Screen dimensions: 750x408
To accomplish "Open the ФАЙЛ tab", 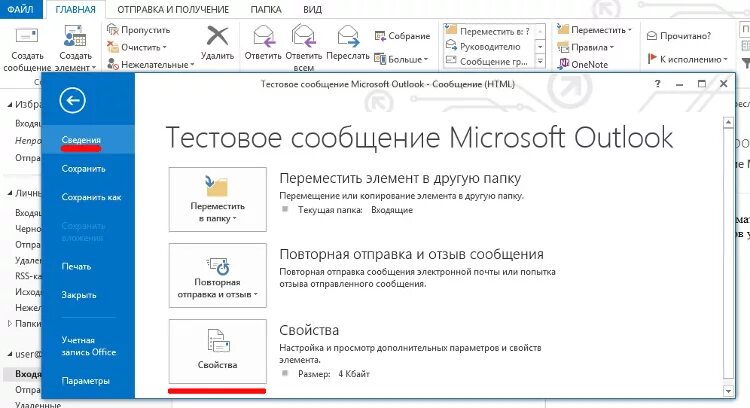I will pyautogui.click(x=20, y=9).
